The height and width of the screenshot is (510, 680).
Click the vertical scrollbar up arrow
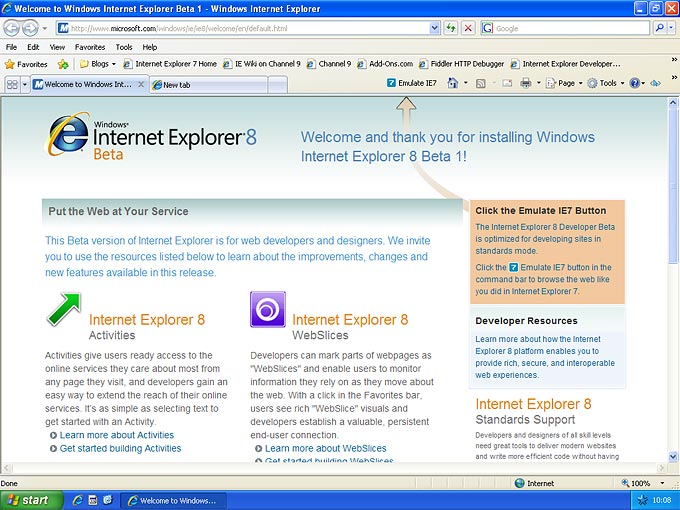[x=673, y=103]
